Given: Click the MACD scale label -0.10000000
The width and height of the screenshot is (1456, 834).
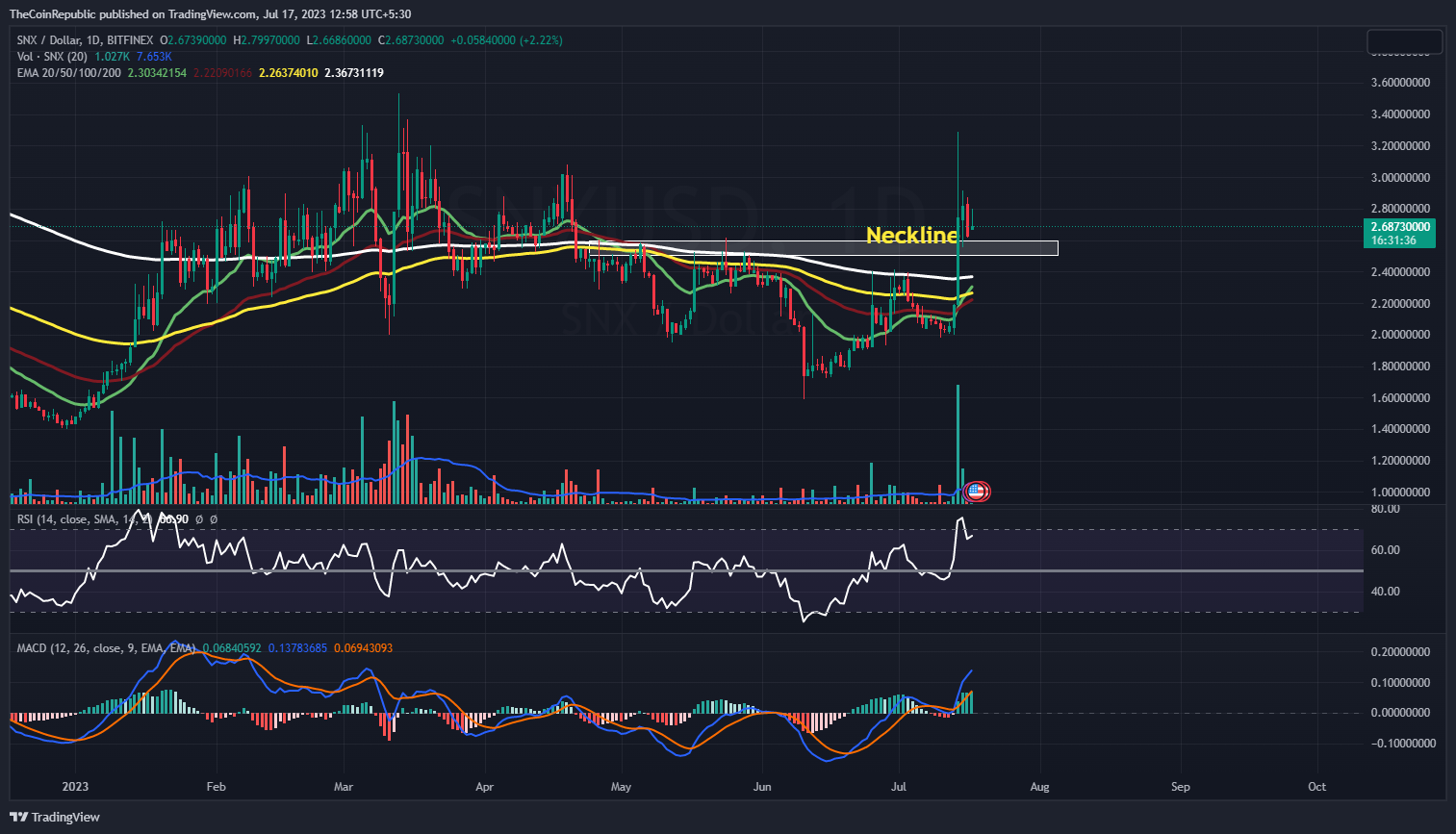Looking at the screenshot, I should click(x=1401, y=744).
